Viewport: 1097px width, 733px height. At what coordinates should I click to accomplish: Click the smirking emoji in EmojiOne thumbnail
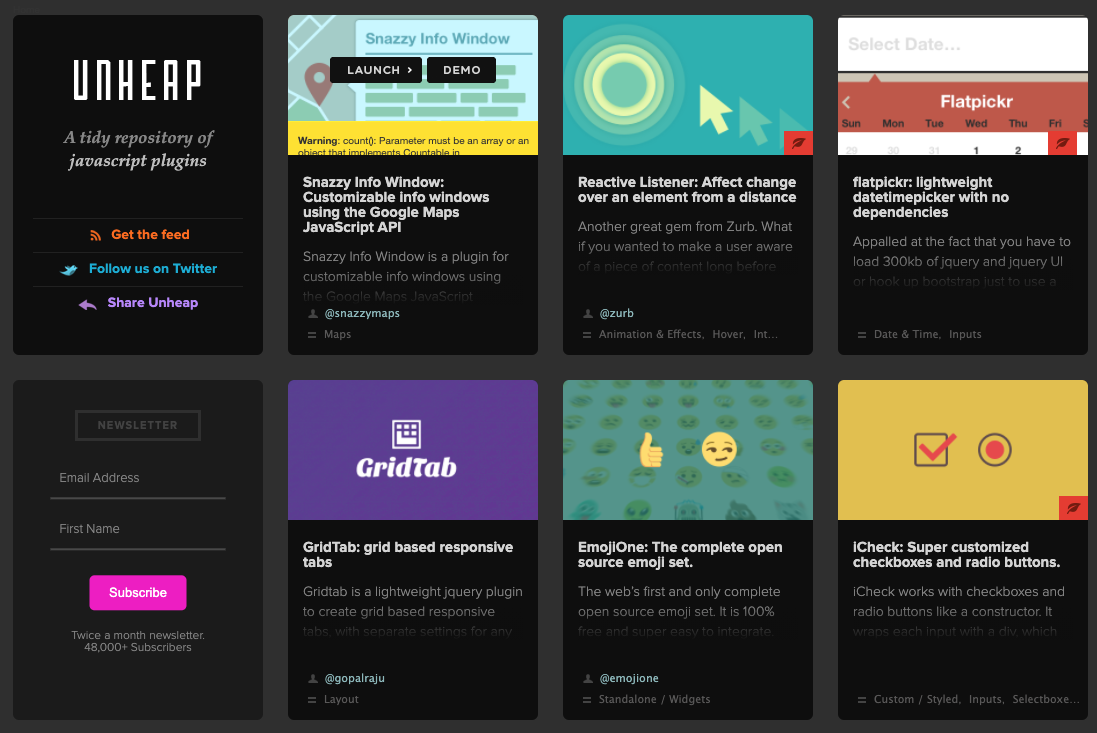719,450
